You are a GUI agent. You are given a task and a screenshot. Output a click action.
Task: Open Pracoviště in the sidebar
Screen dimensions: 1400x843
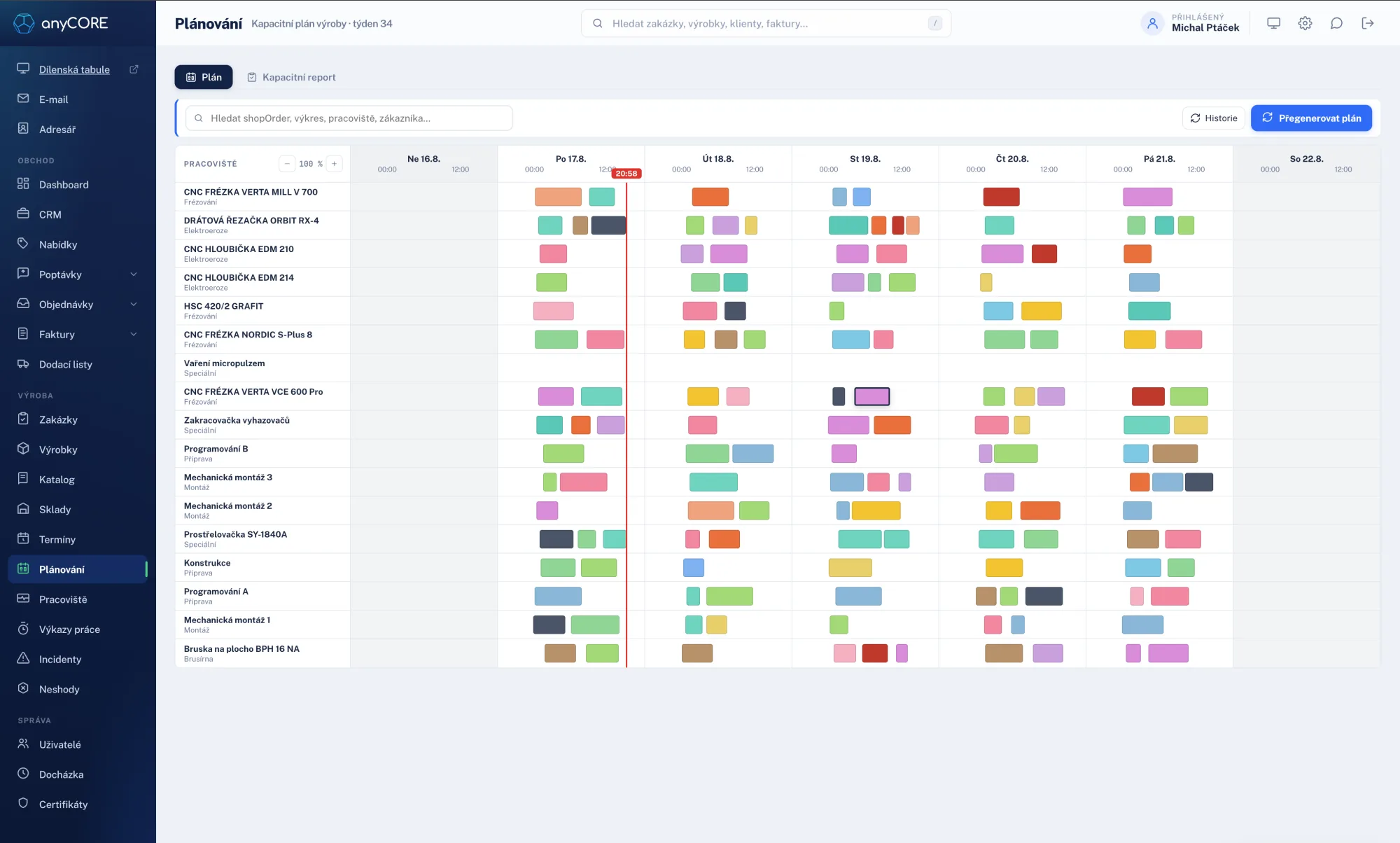(x=78, y=599)
